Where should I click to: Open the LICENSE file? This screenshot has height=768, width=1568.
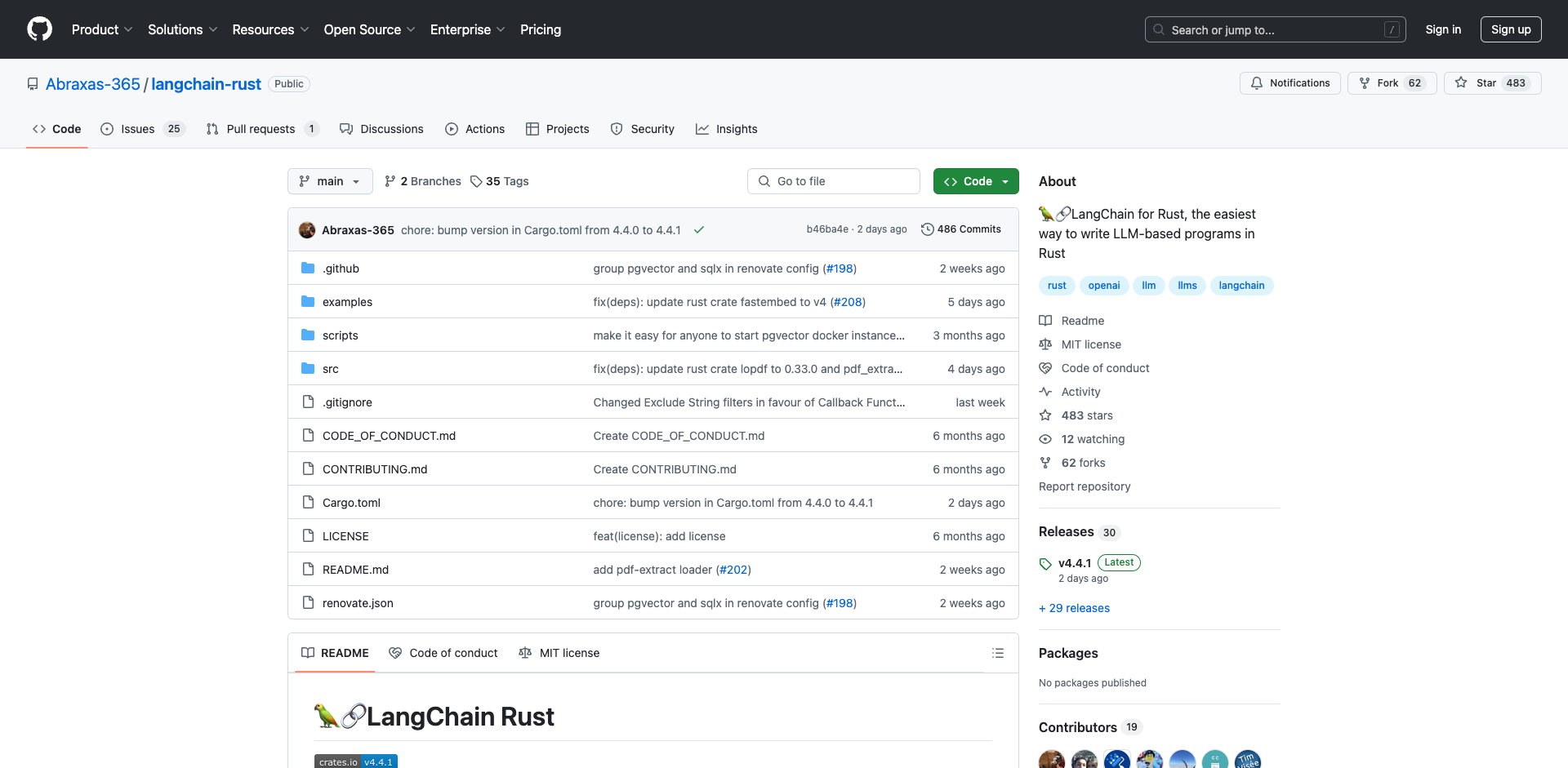pyautogui.click(x=345, y=536)
